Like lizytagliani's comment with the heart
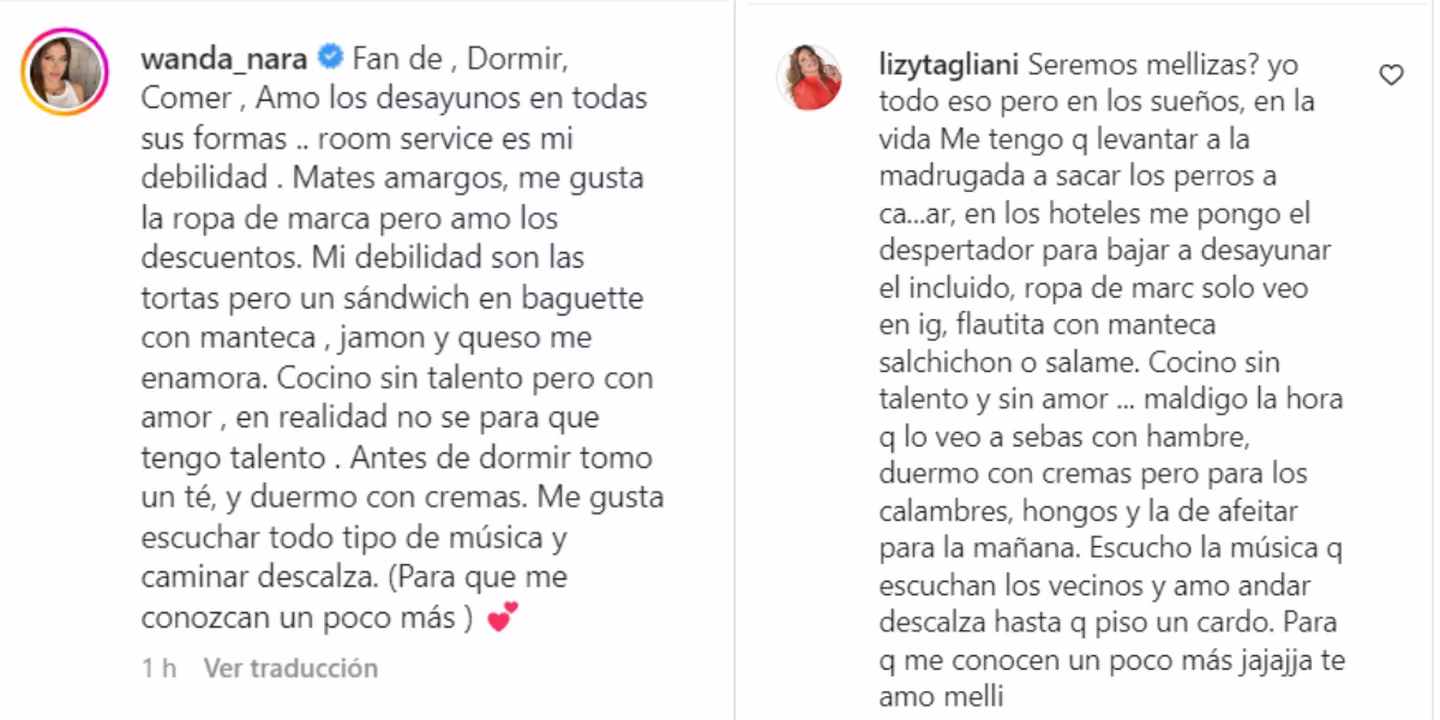Viewport: 1440px width, 720px height. coord(1391,75)
